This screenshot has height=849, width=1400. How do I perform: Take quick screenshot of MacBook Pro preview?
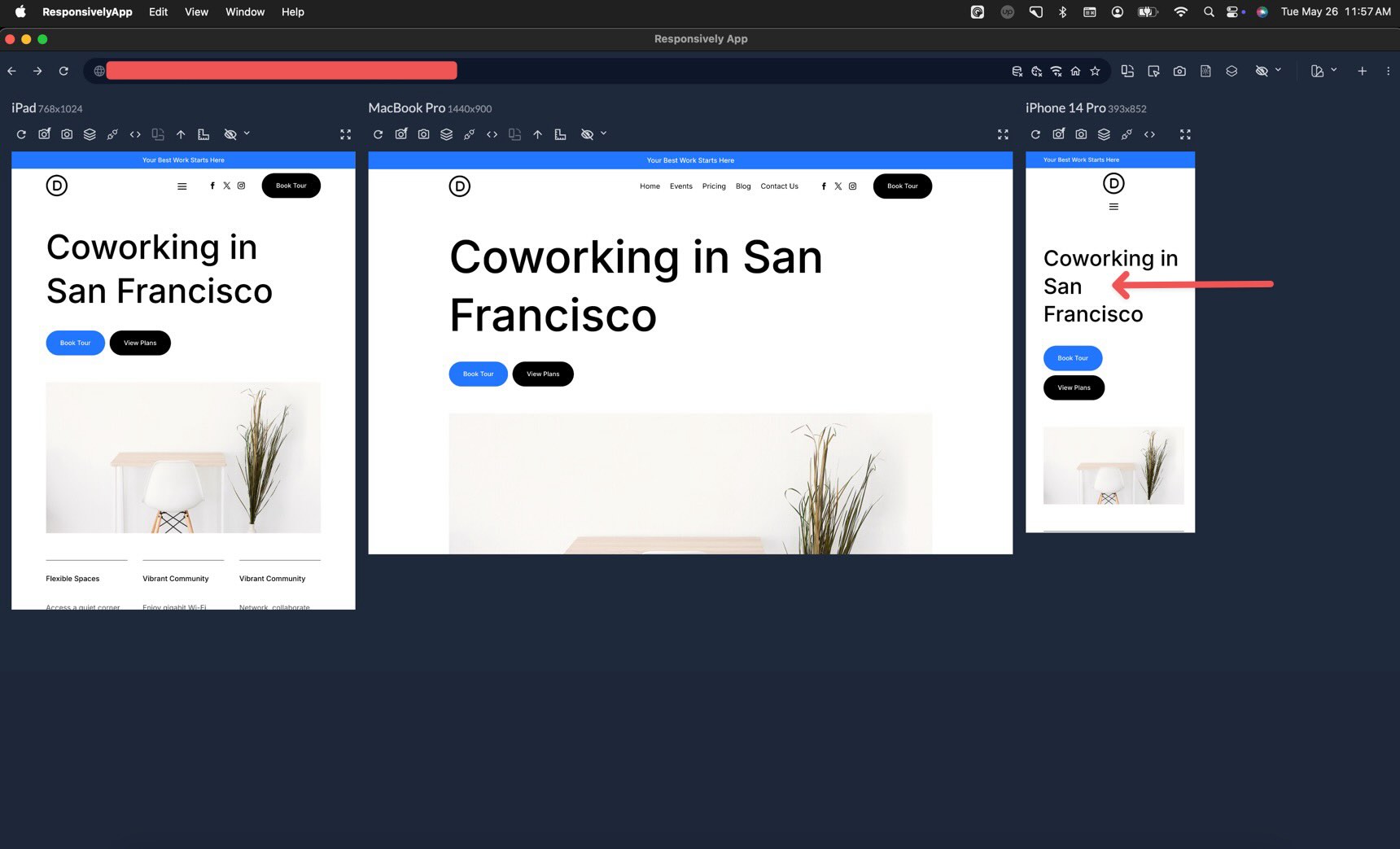coord(400,134)
